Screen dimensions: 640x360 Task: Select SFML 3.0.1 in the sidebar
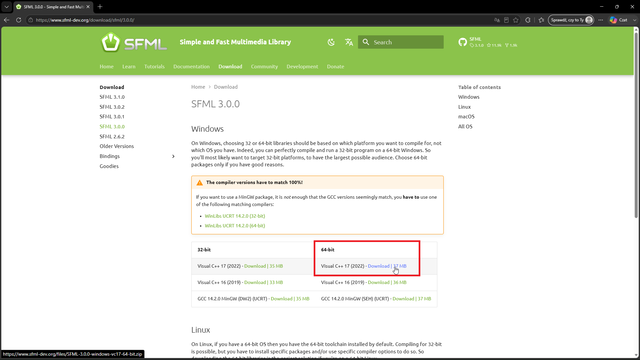[x=112, y=117]
